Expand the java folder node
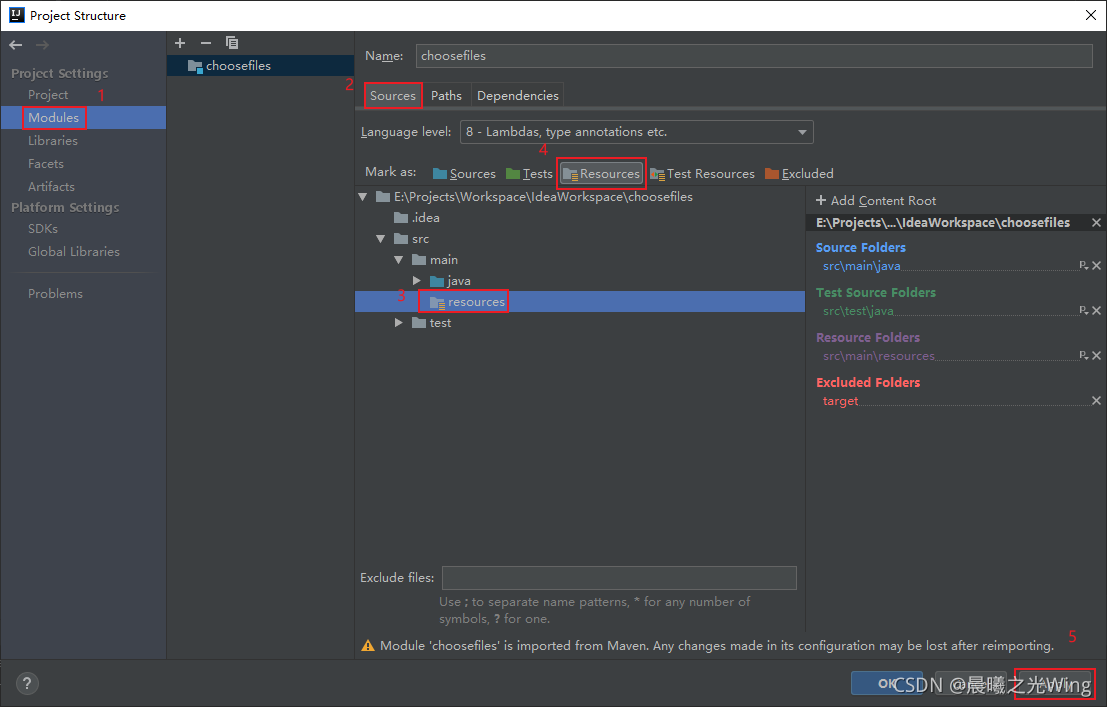This screenshot has width=1107, height=707. 417,281
